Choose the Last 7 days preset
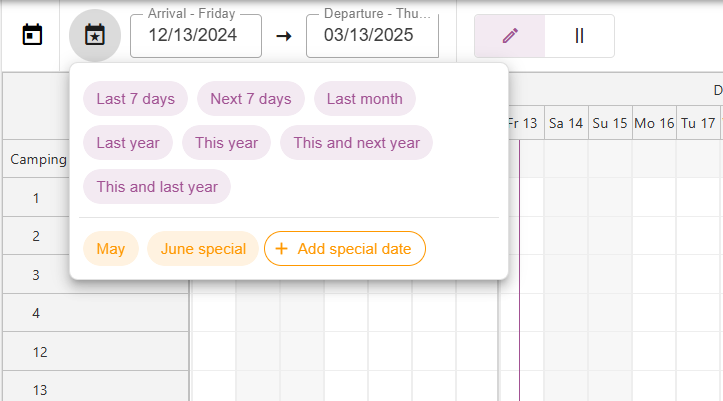The image size is (723, 401). pyautogui.click(x=136, y=99)
